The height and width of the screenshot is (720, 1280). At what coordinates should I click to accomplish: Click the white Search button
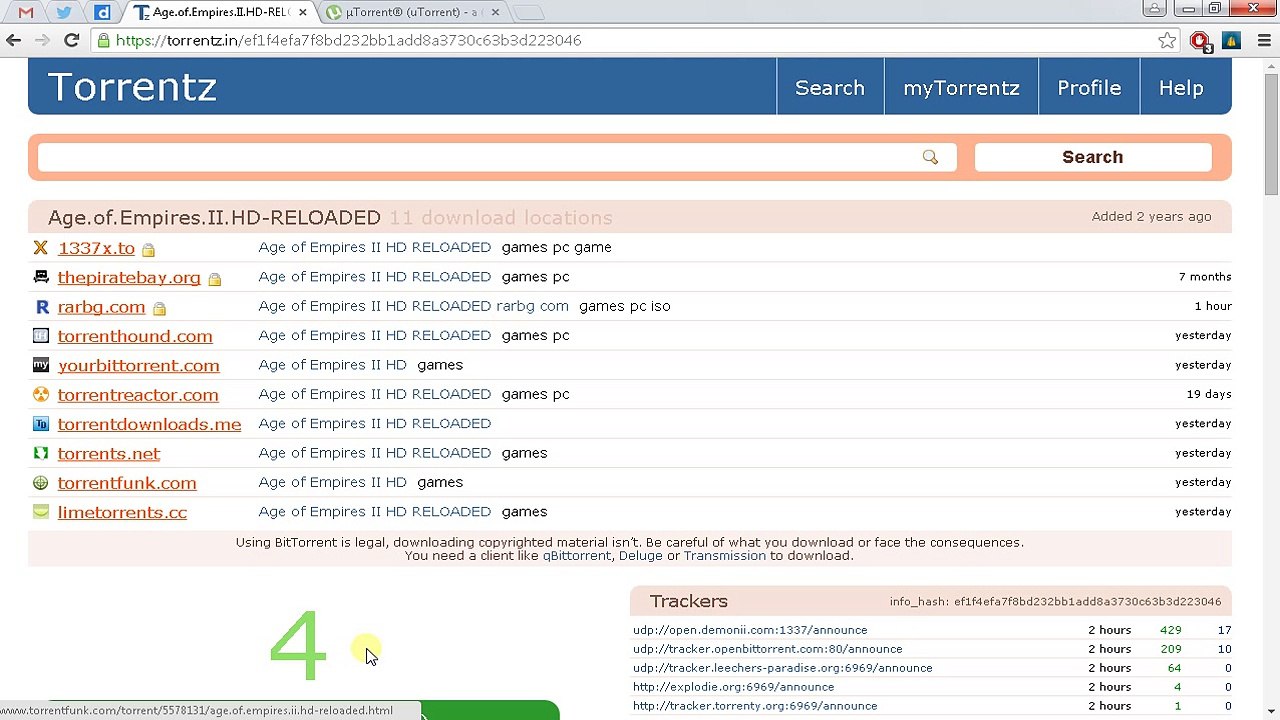pyautogui.click(x=1093, y=157)
